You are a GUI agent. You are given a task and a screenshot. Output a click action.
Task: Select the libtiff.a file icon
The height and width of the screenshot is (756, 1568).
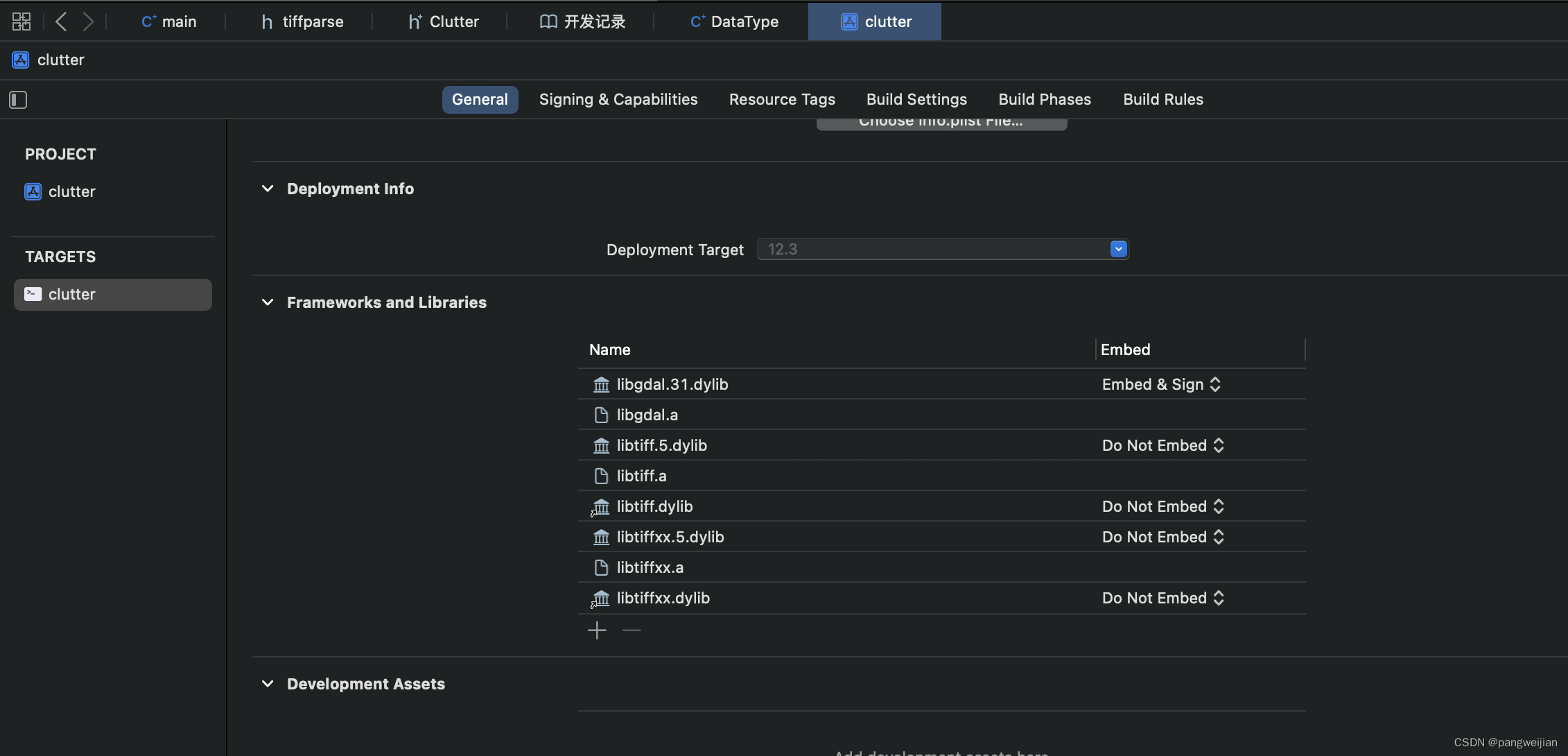pos(601,476)
